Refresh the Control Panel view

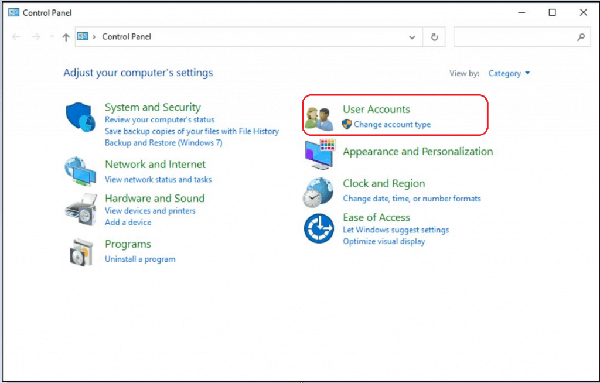tap(434, 37)
